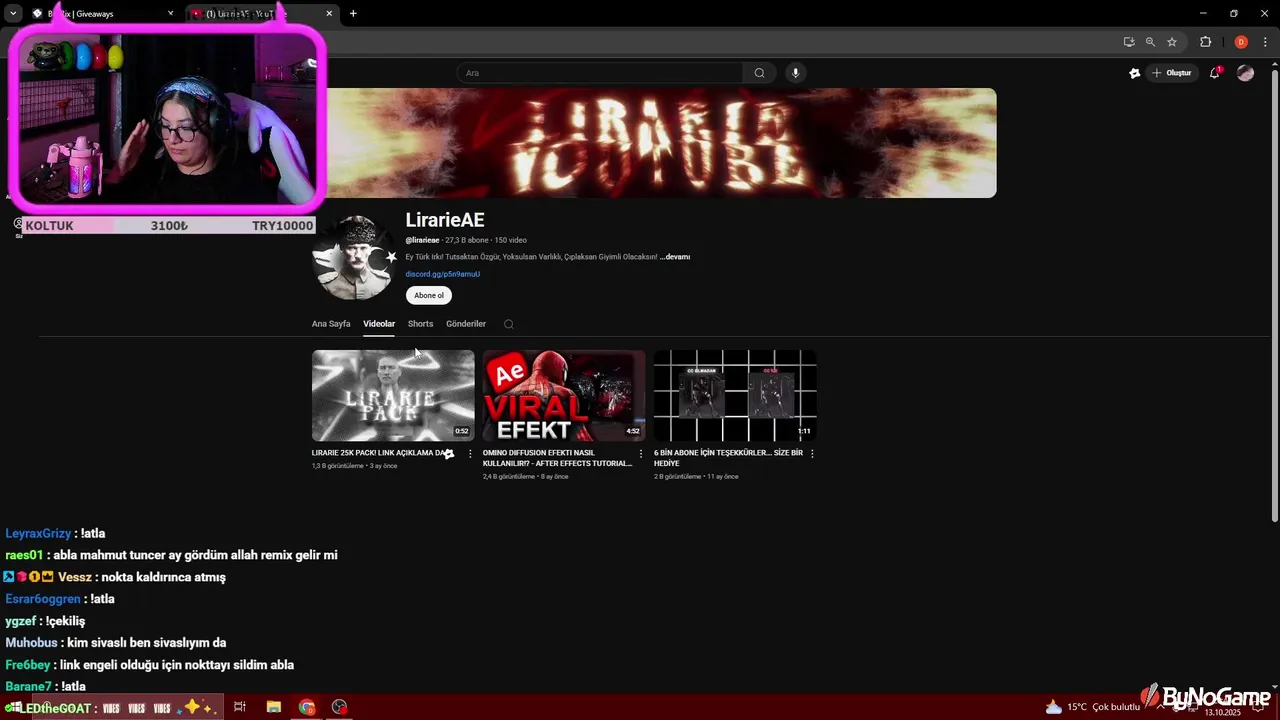Click the Chrome taskbar icon
Image resolution: width=1280 pixels, height=720 pixels.
point(307,707)
